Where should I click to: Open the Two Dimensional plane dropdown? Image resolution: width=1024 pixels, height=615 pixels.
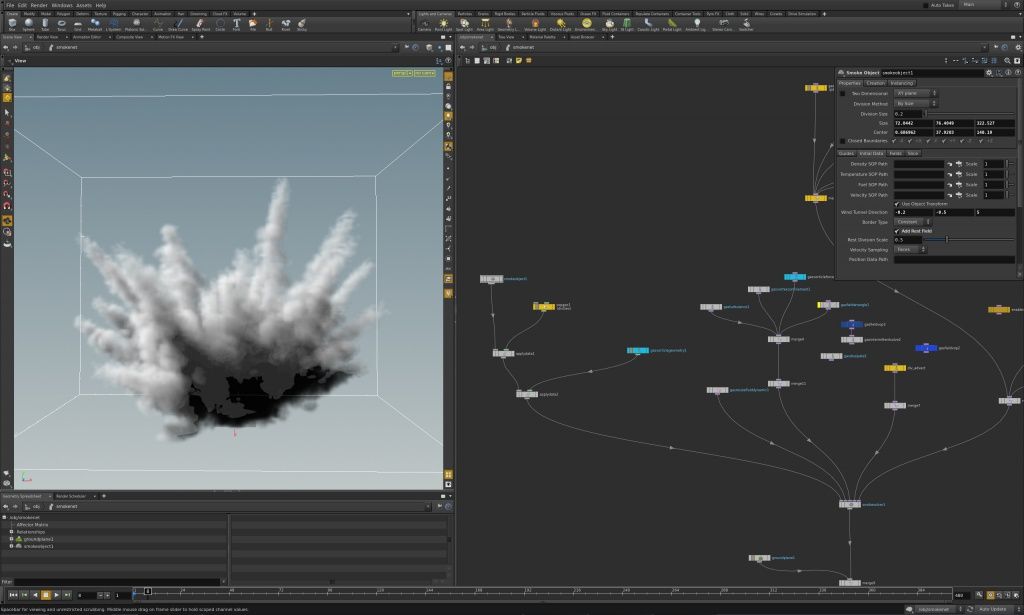pyautogui.click(x=916, y=93)
